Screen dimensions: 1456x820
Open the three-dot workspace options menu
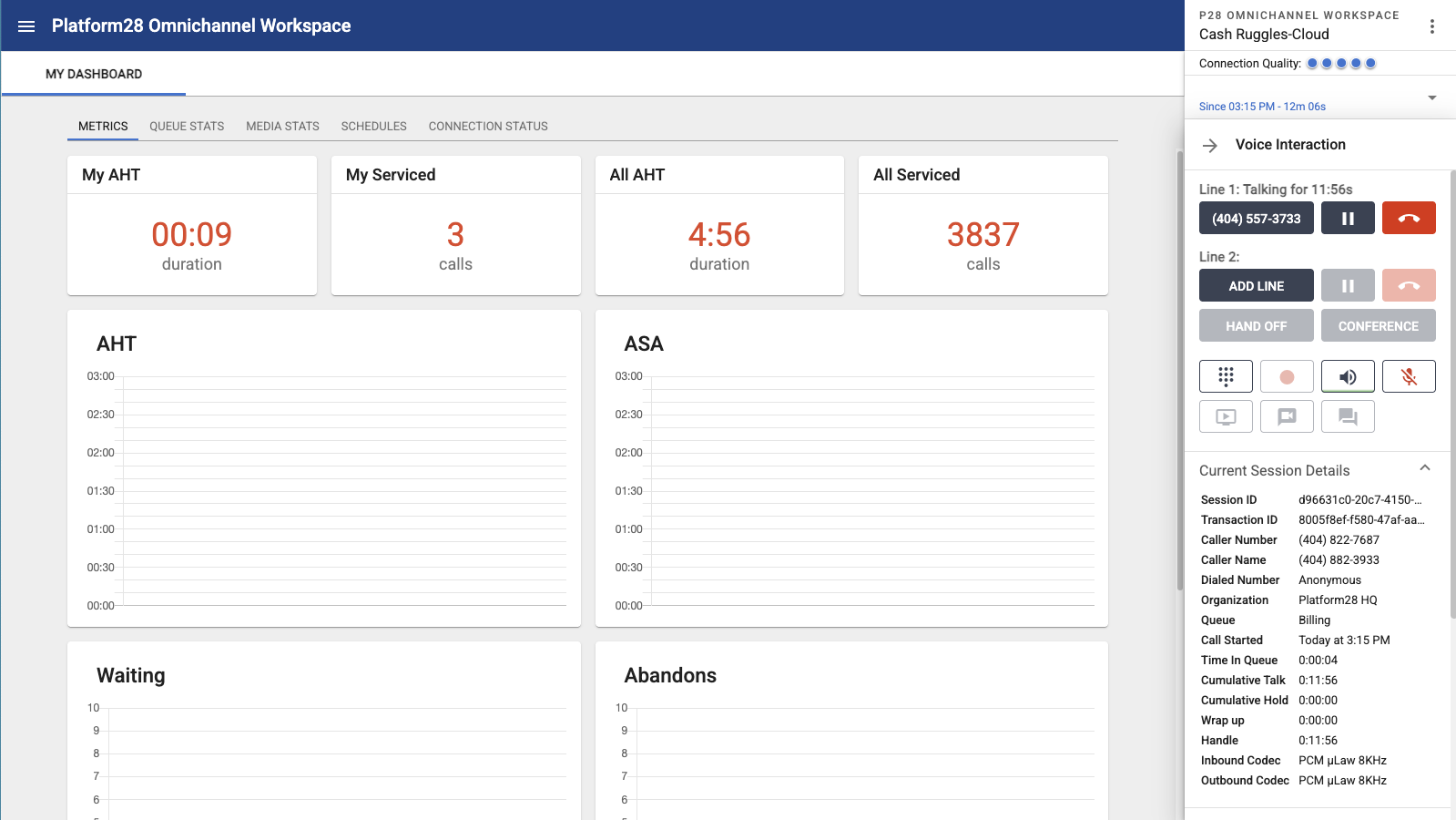click(x=1431, y=26)
